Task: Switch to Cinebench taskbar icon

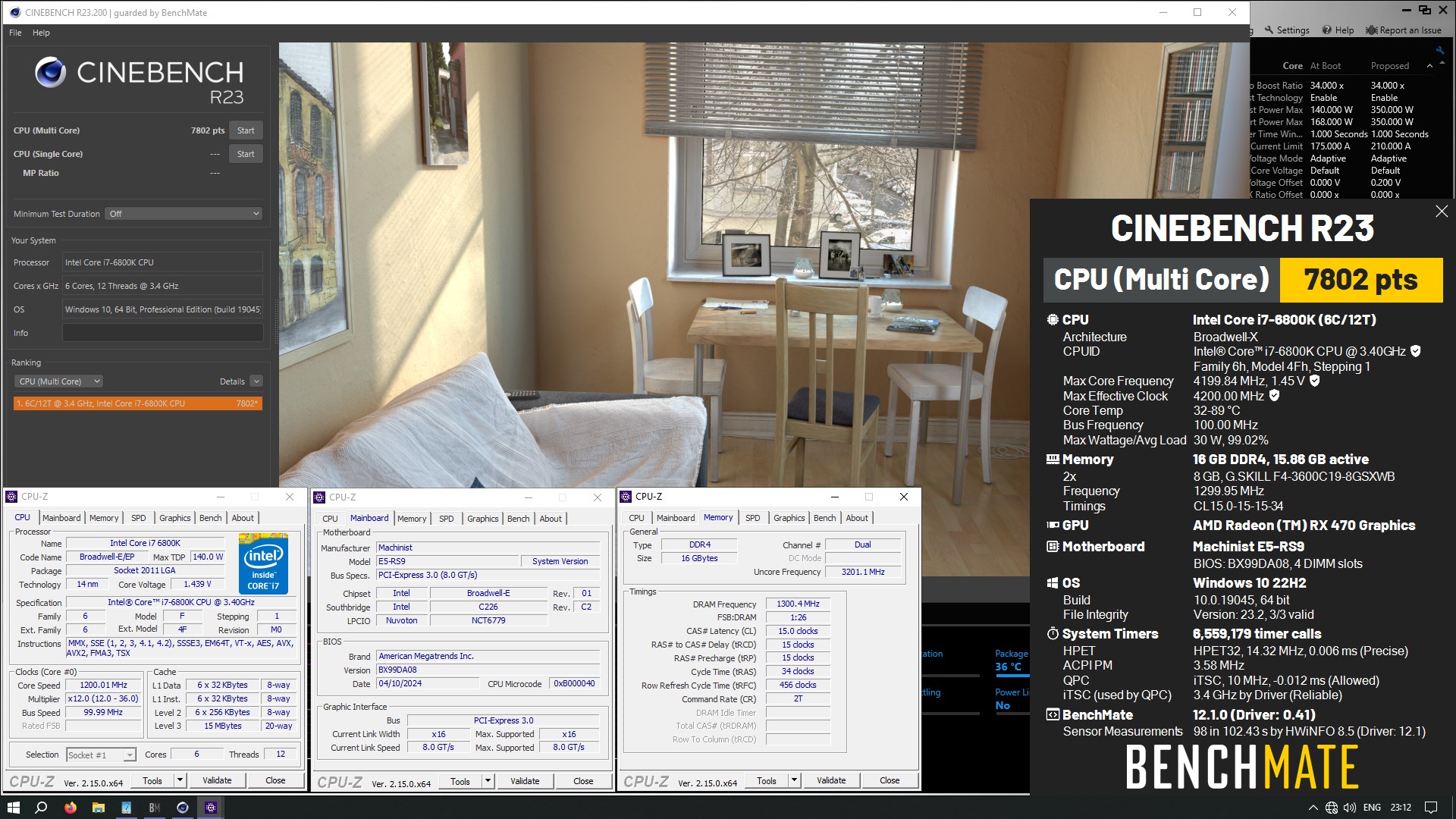Action: click(x=183, y=808)
